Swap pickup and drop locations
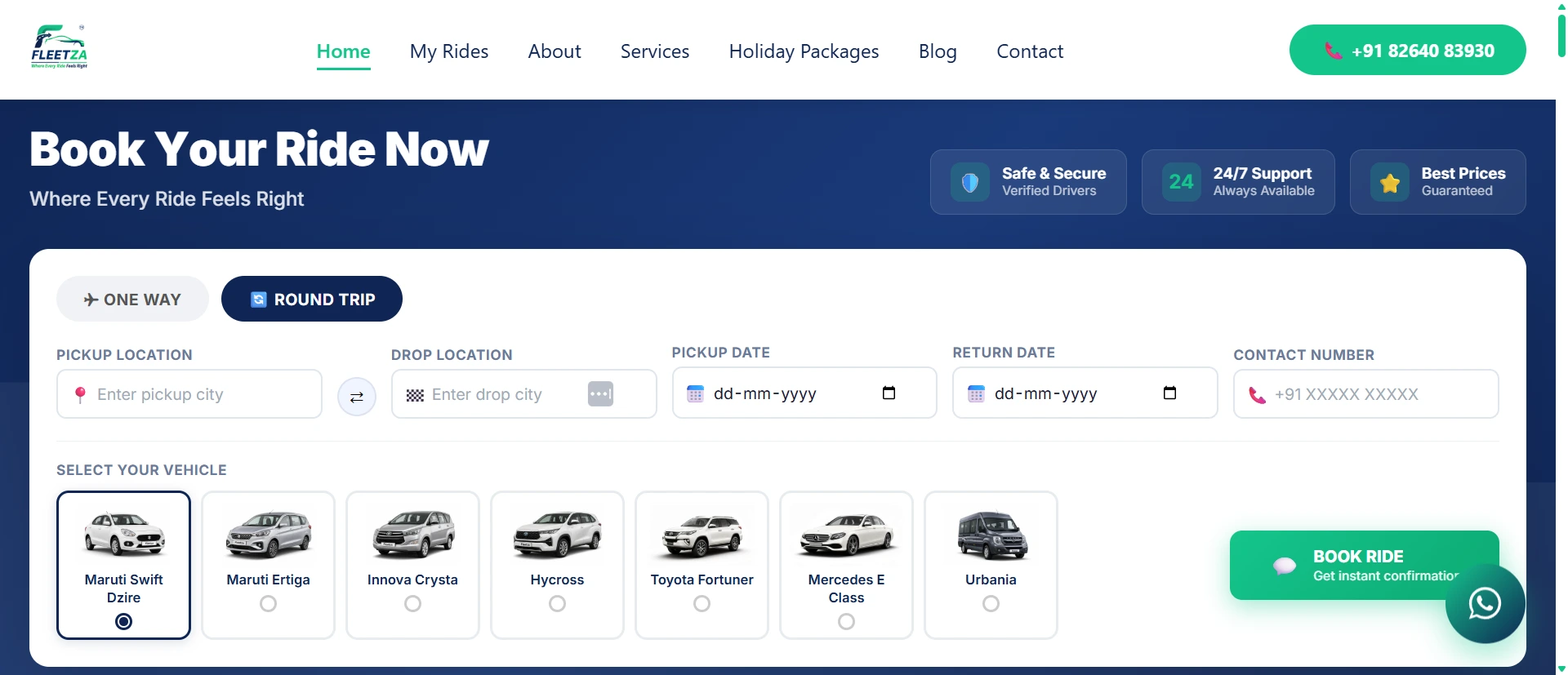This screenshot has height=675, width=1568. 357,397
